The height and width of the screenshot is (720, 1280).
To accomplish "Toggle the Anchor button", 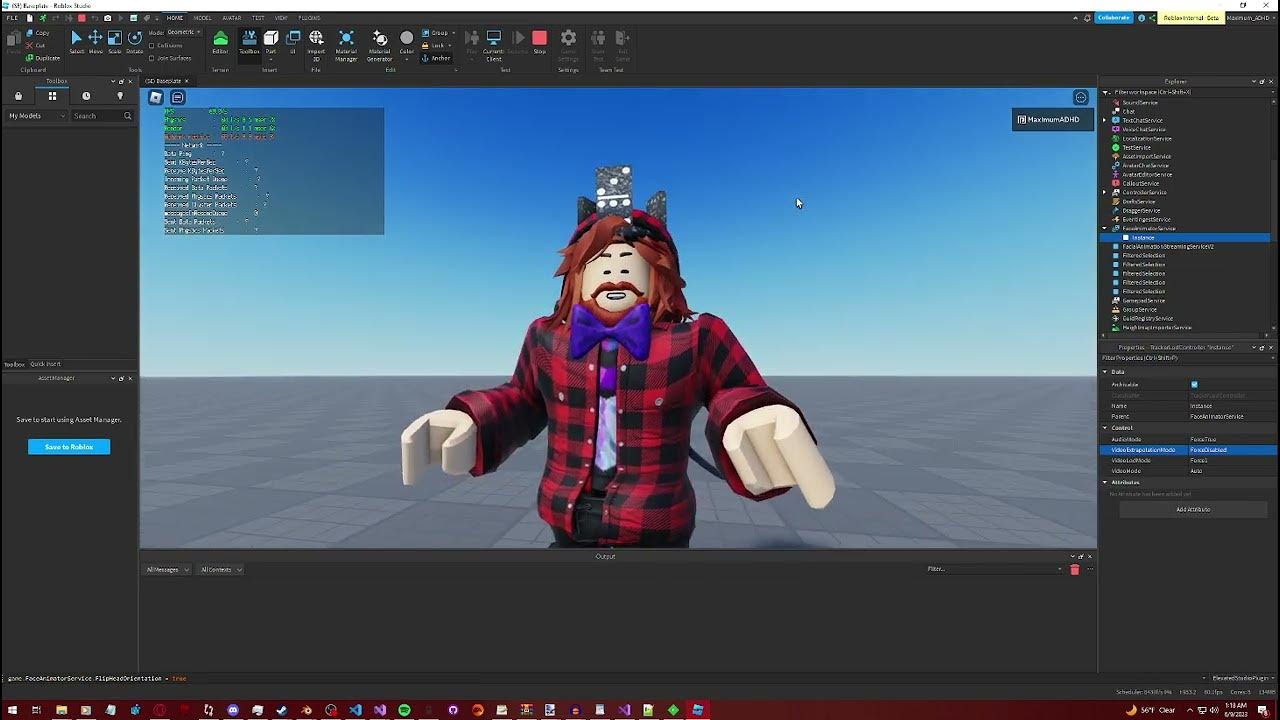I will pos(436,58).
